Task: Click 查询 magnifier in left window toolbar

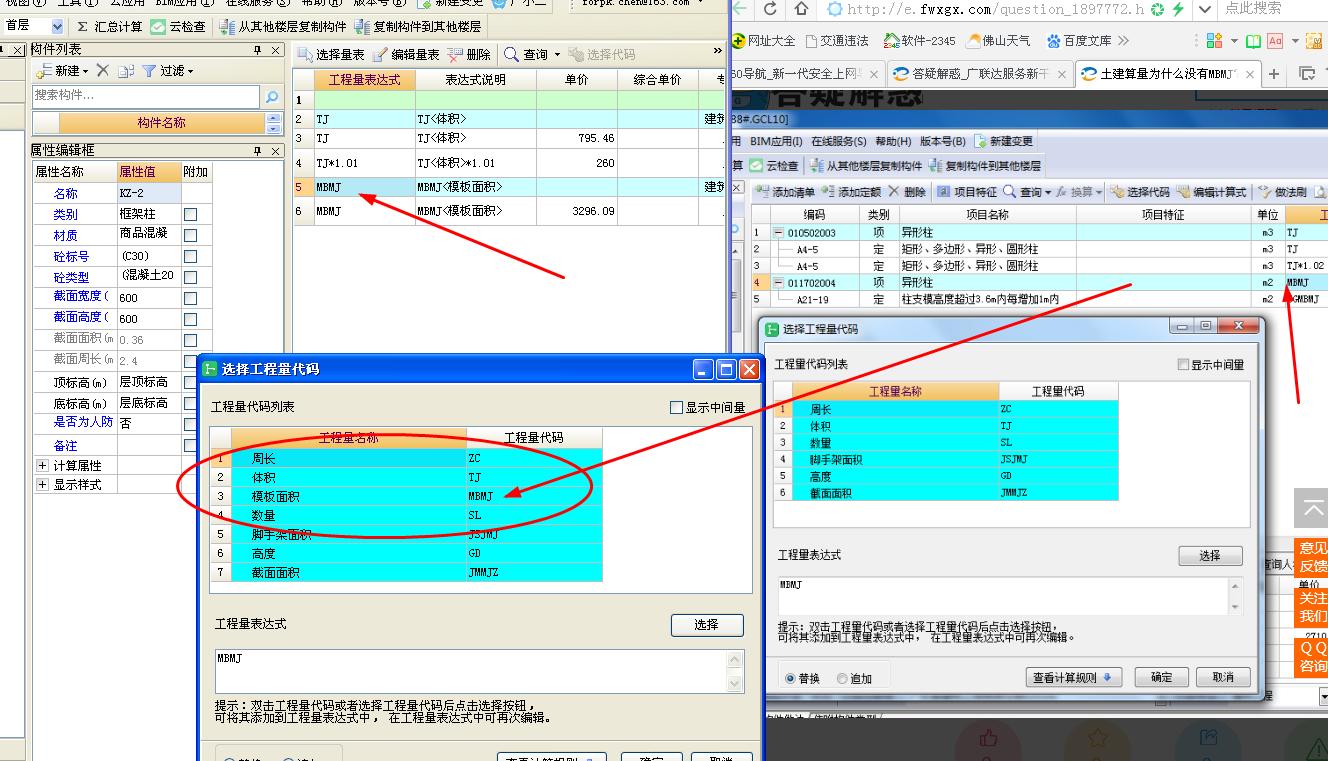Action: point(512,55)
